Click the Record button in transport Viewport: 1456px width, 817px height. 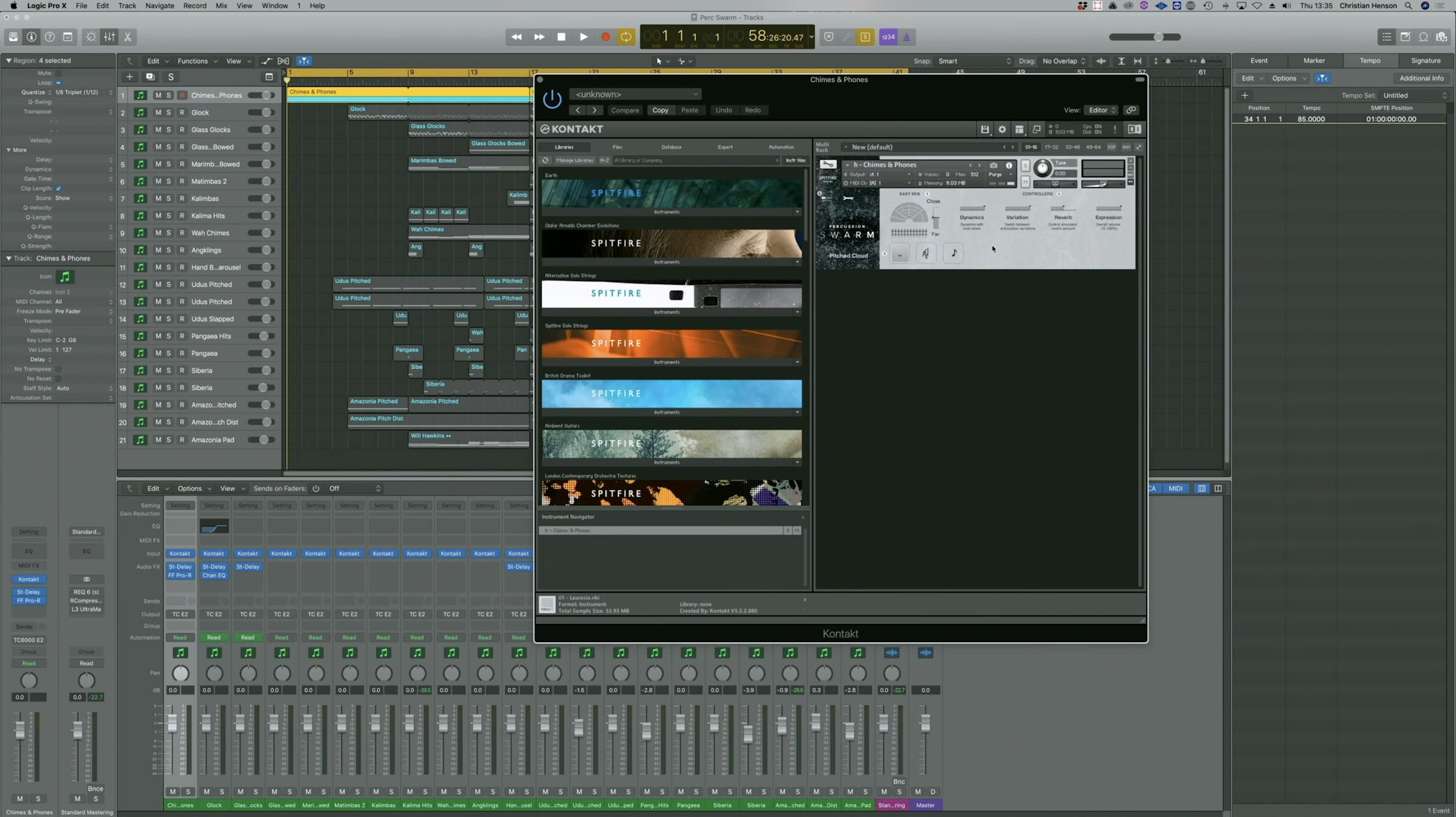click(605, 37)
